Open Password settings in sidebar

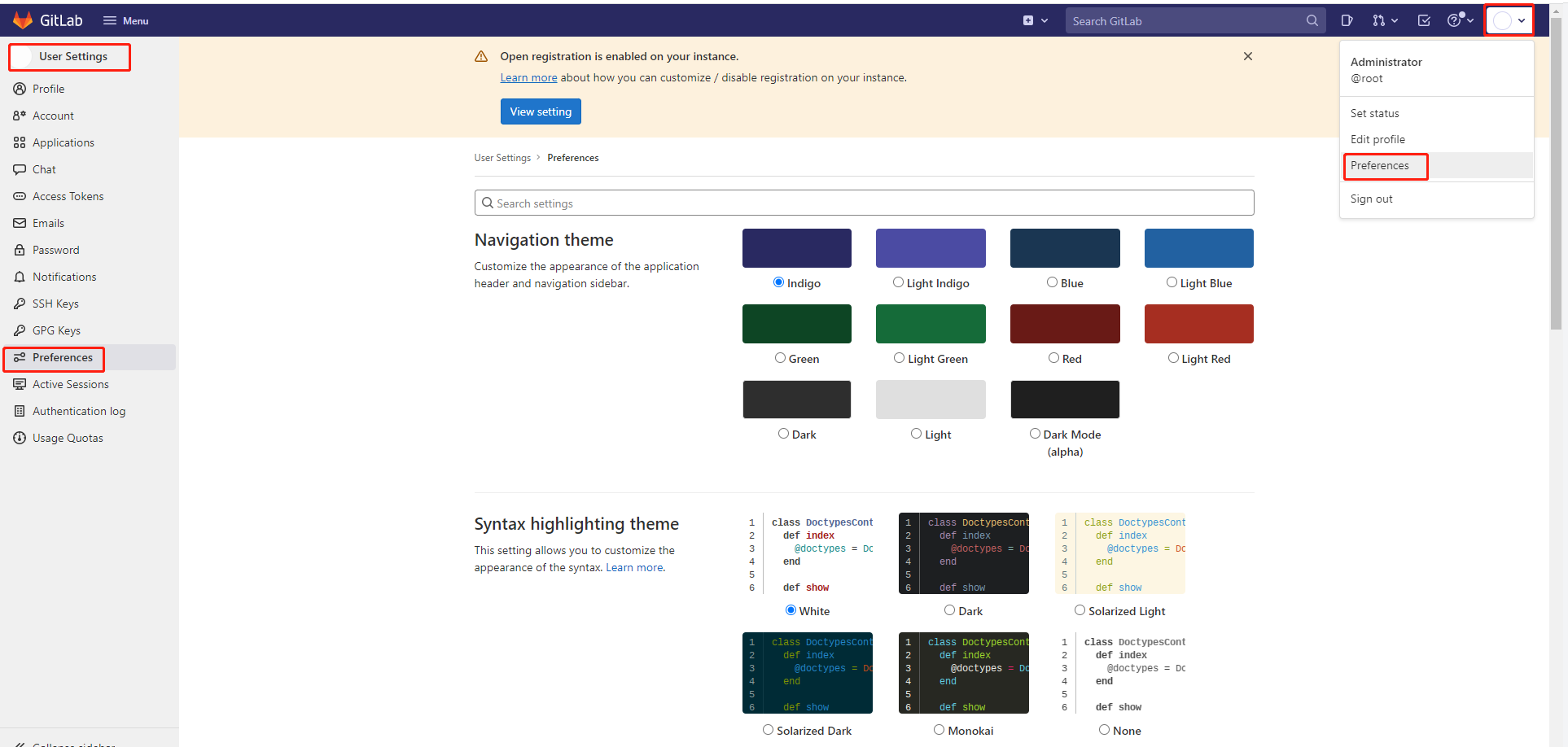click(x=55, y=250)
